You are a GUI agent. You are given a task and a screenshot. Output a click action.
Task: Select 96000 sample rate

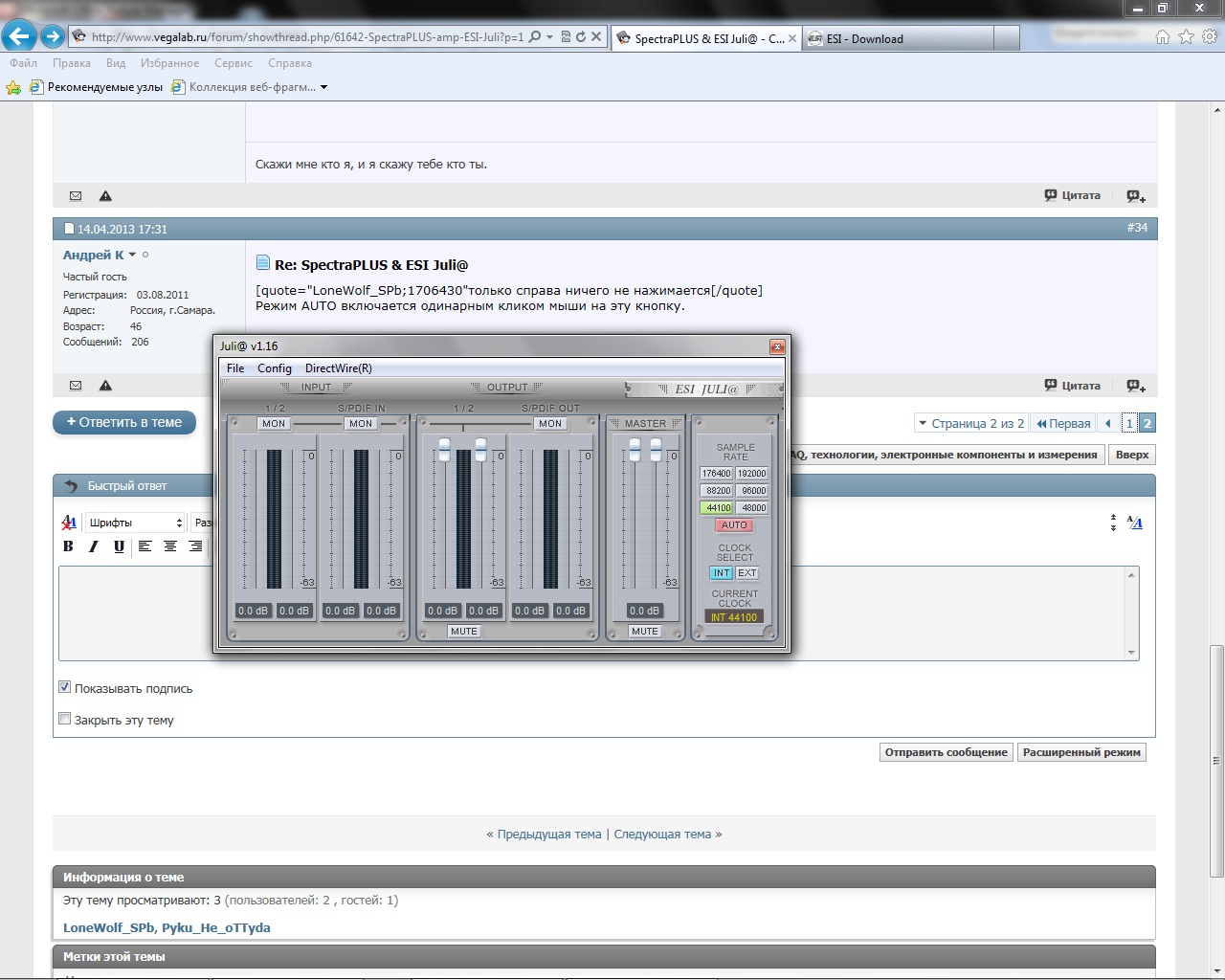[x=753, y=491]
